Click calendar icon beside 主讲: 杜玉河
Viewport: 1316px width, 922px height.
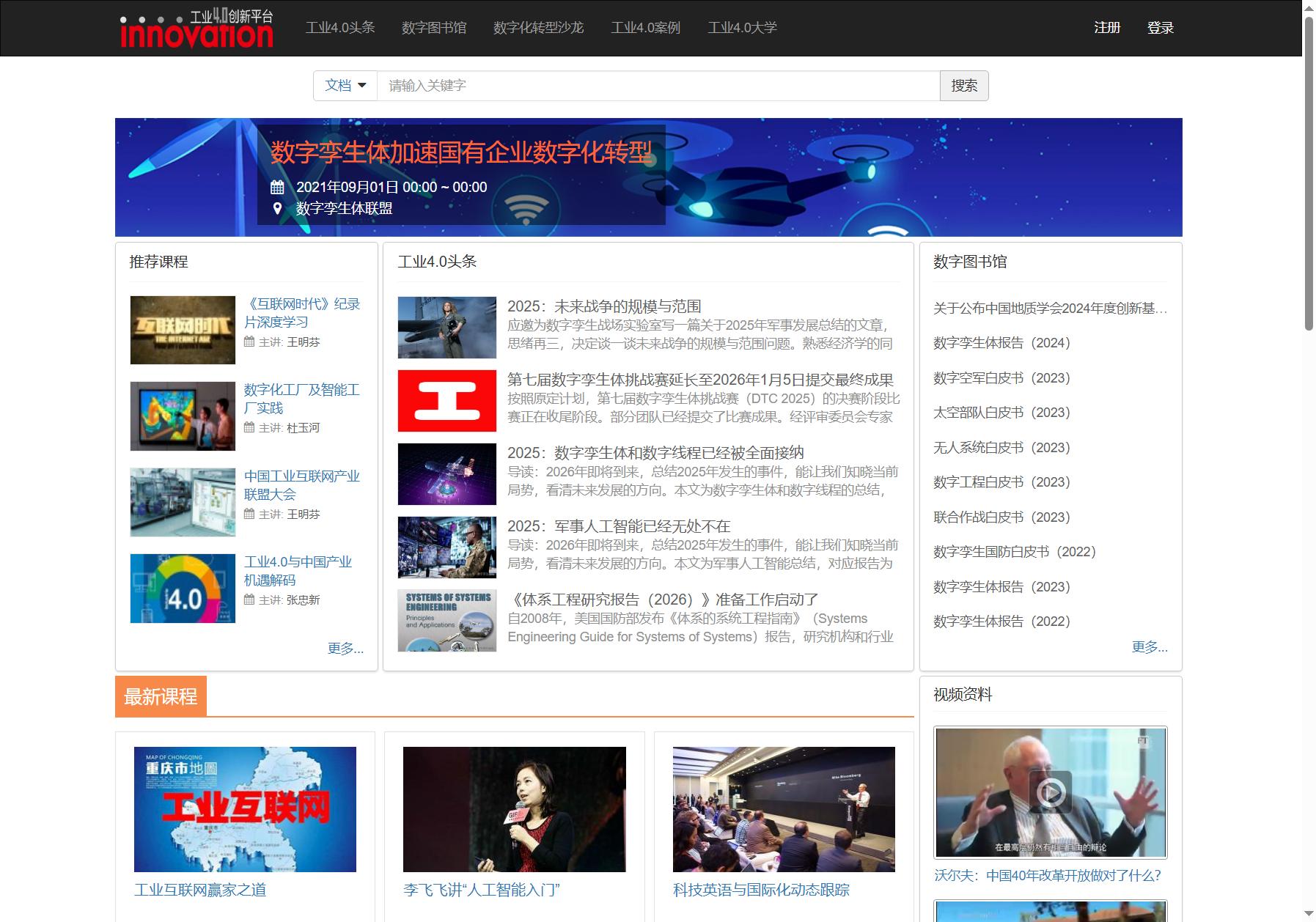[249, 427]
